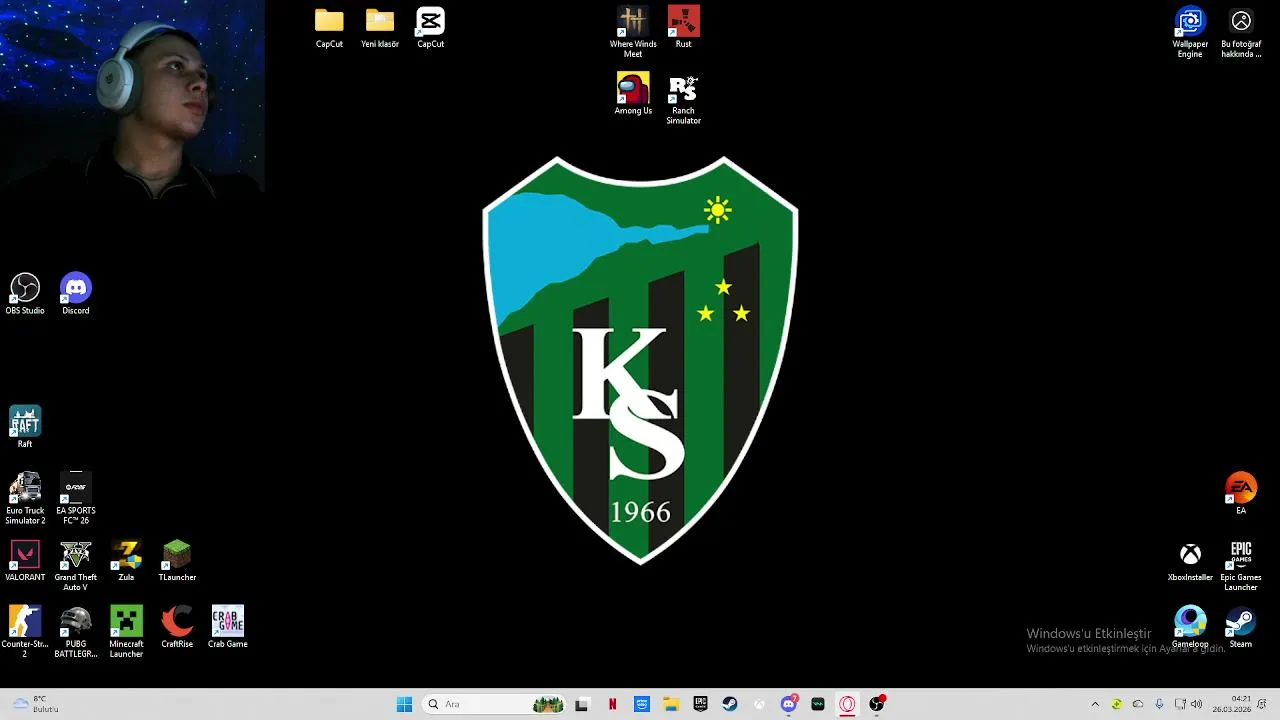Open Discord desktop shortcut
1280x720 pixels.
[x=76, y=294]
